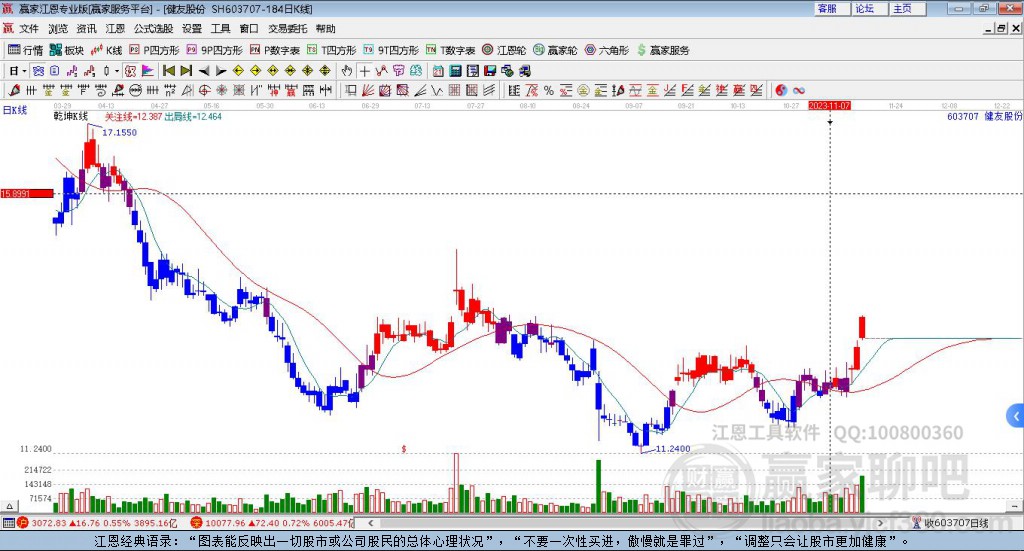The width and height of the screenshot is (1024, 551).
Task: Jump to first bar with green skip-start icon
Action: click(x=169, y=71)
